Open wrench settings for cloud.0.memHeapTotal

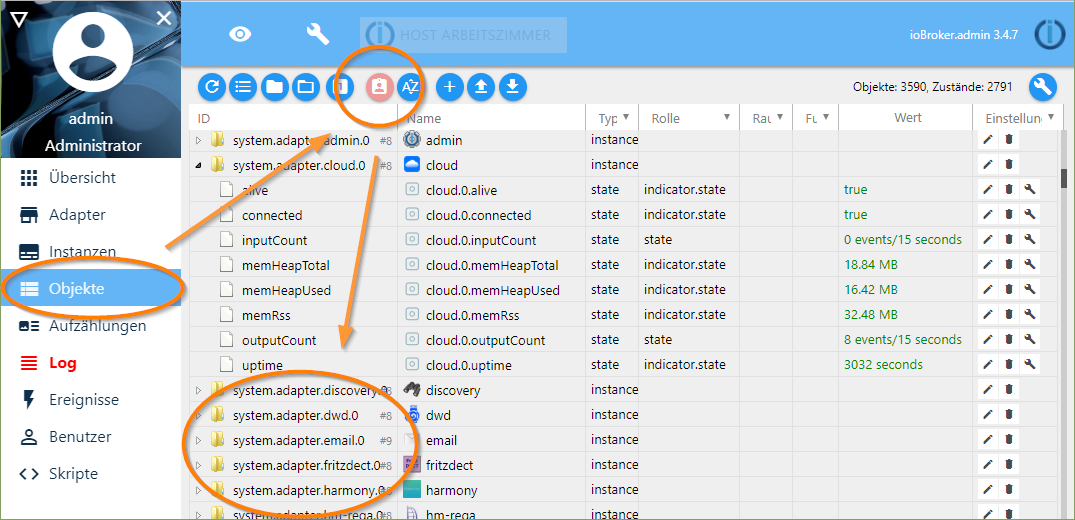click(1030, 265)
